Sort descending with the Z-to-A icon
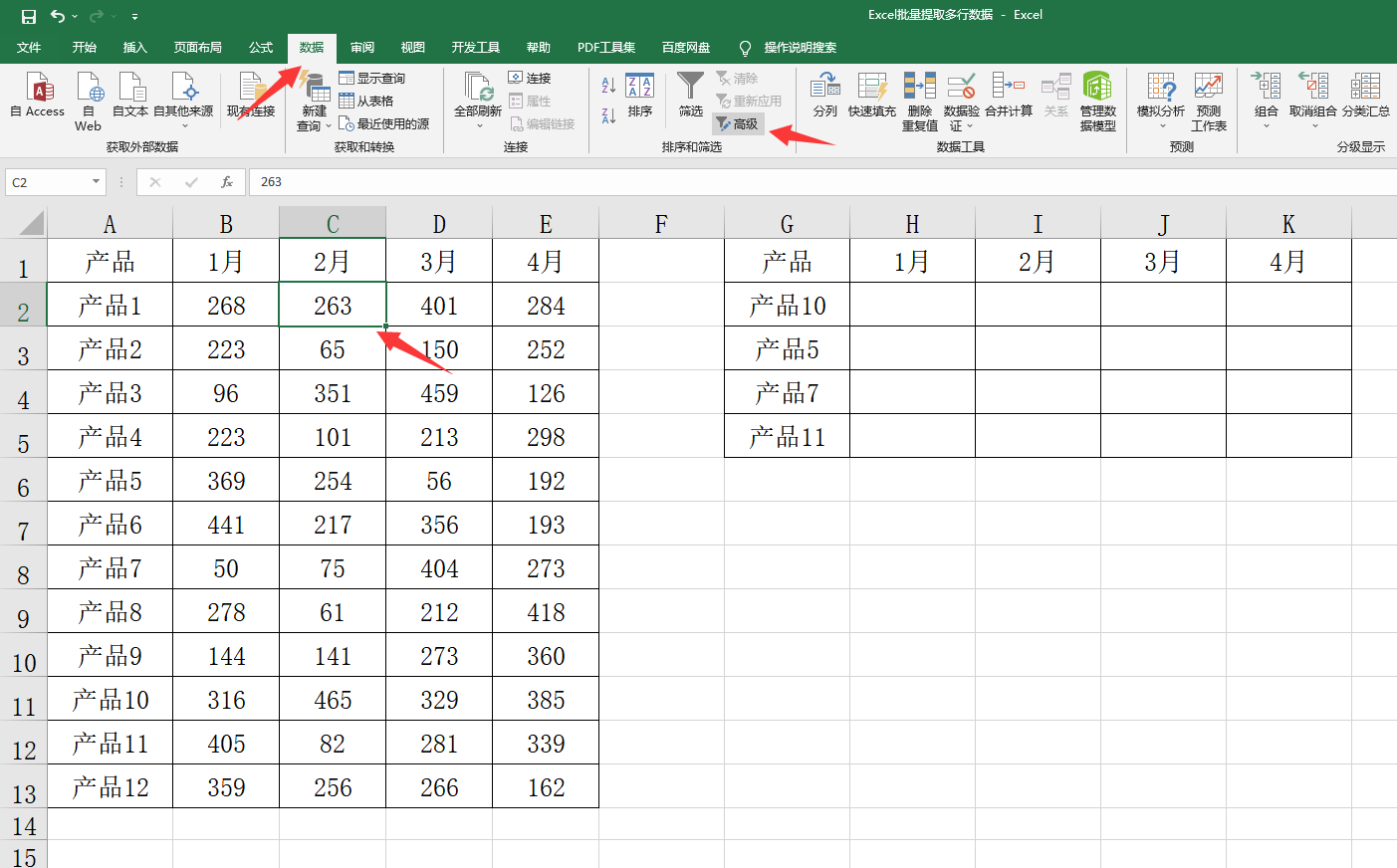 pos(608,115)
